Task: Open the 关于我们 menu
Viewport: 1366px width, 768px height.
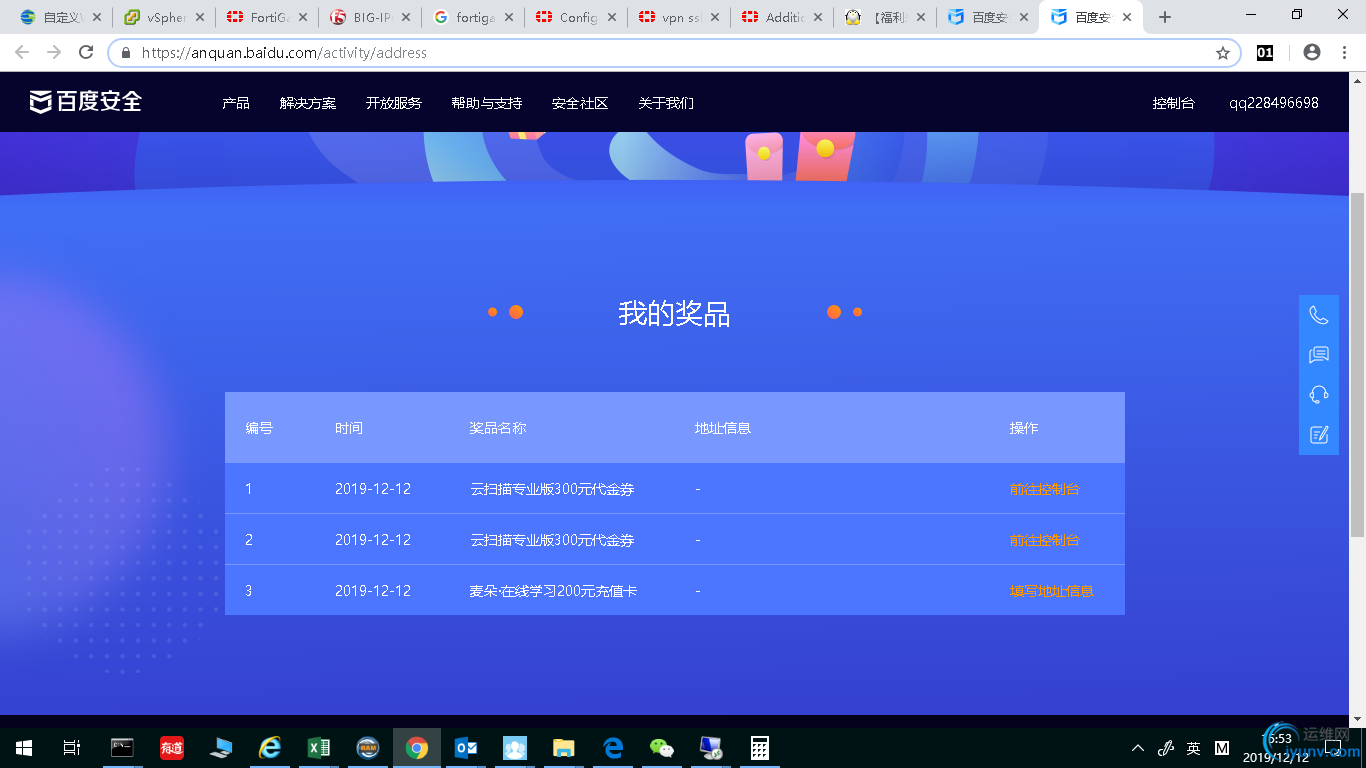Action: [666, 103]
